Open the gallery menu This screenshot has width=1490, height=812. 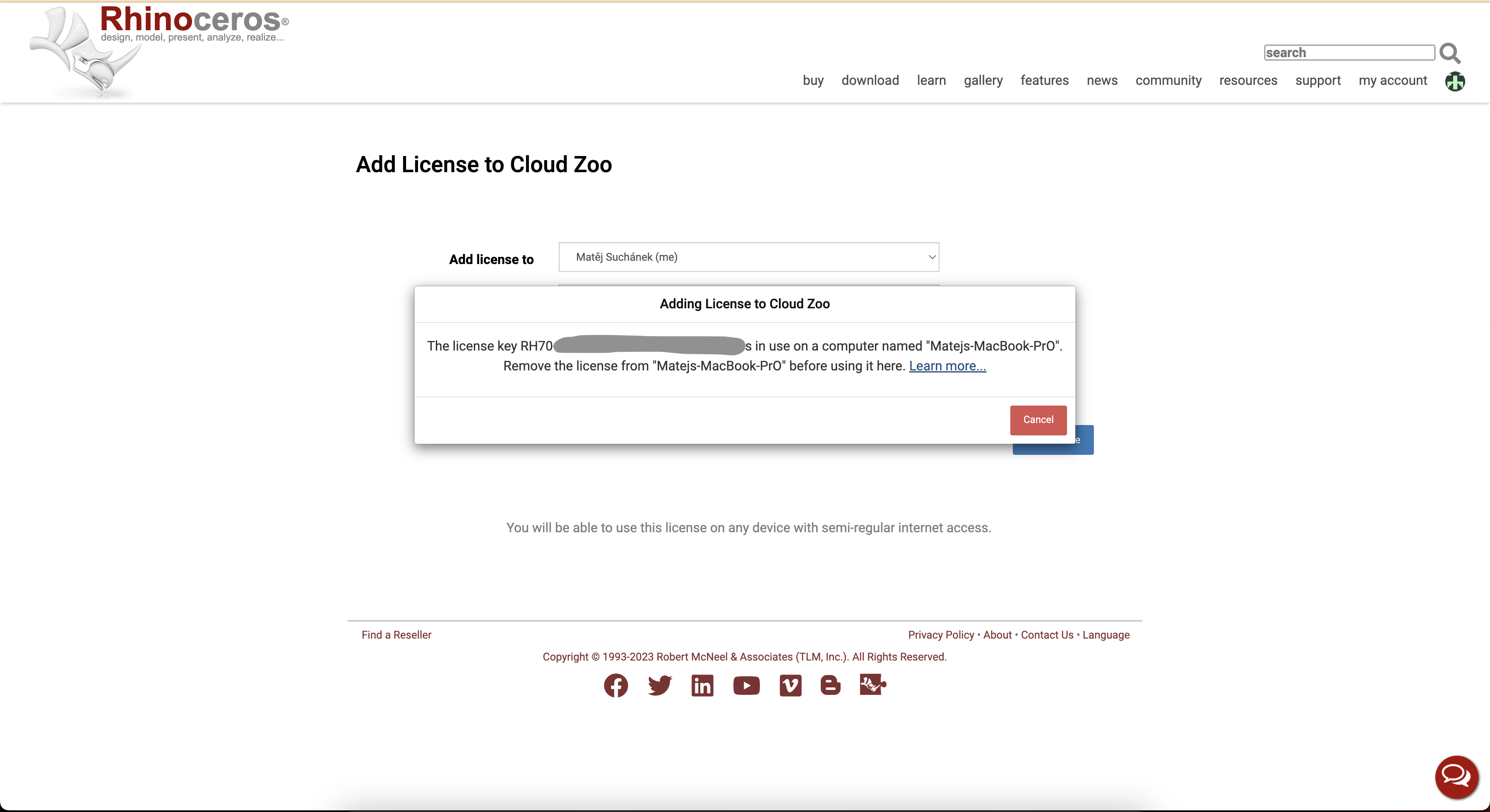tap(983, 80)
